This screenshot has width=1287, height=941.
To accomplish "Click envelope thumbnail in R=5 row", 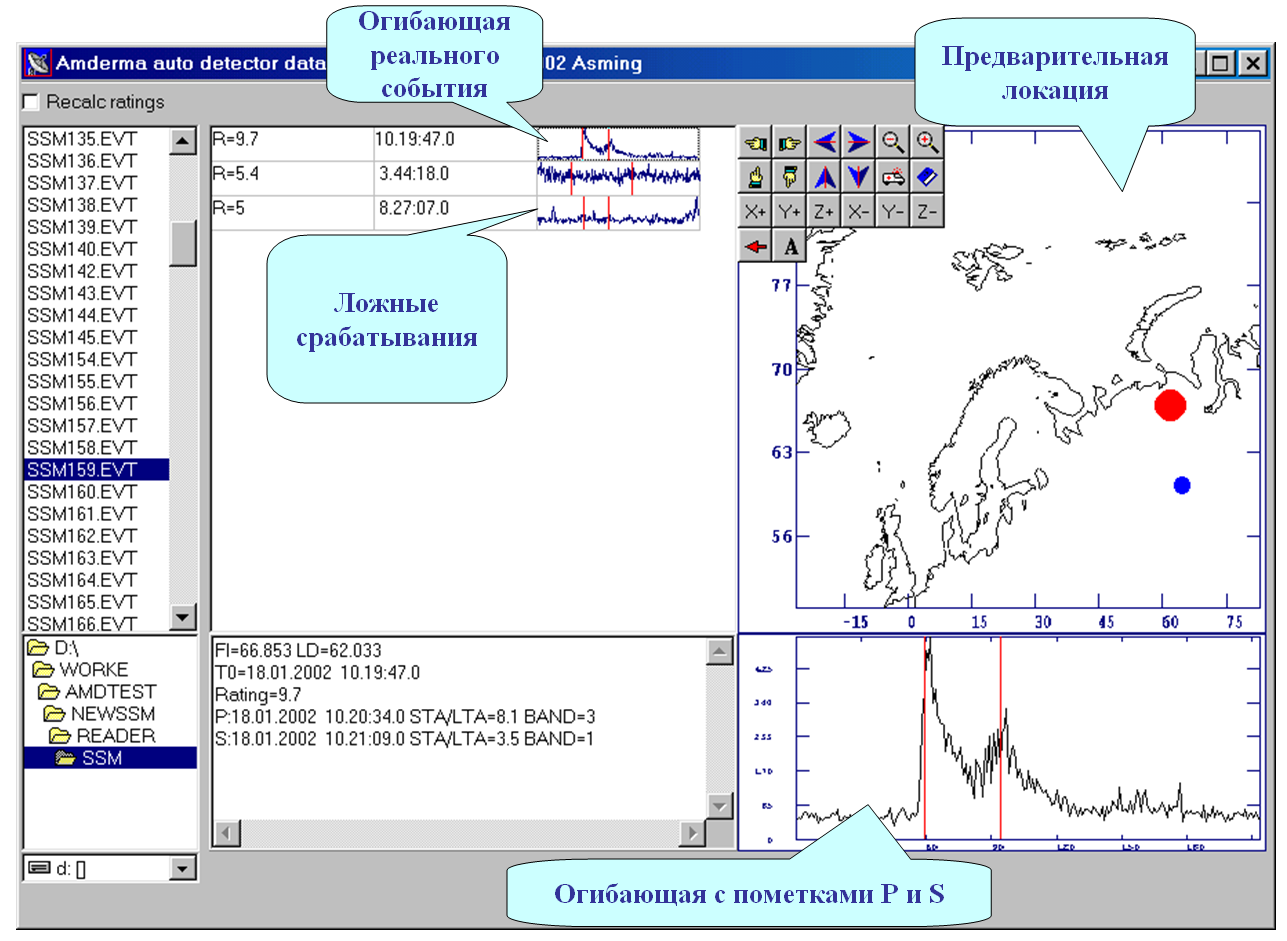I will [617, 212].
